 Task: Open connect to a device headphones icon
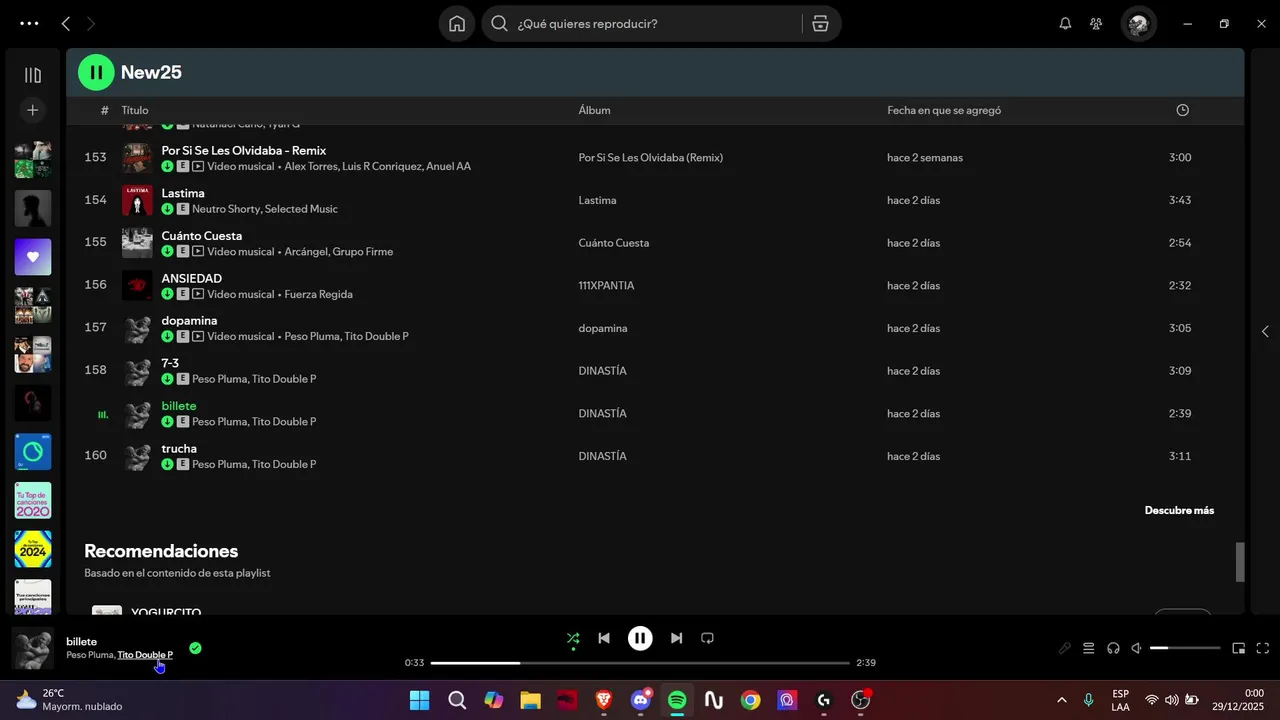pos(1113,648)
